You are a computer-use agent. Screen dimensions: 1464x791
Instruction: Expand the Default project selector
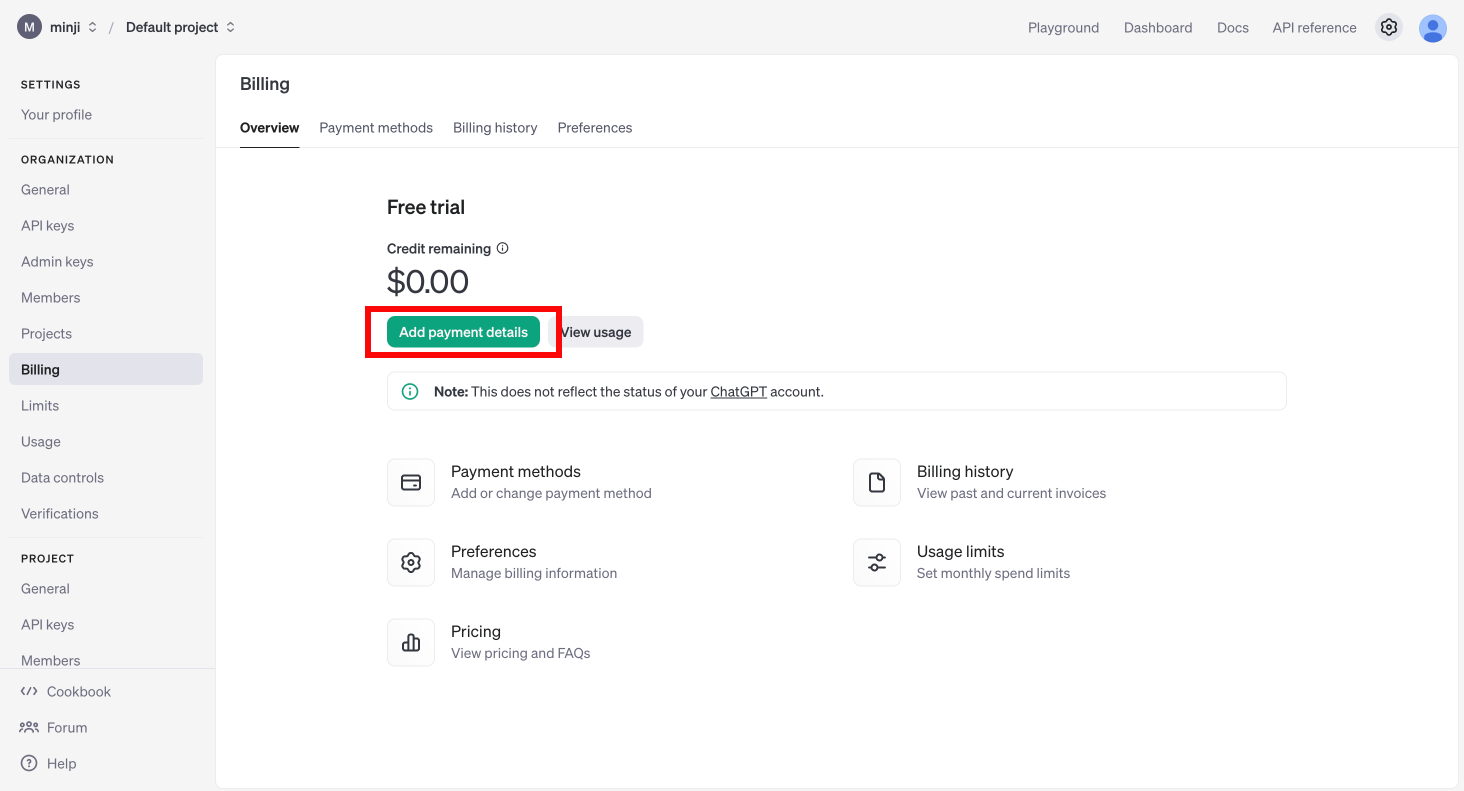180,28
